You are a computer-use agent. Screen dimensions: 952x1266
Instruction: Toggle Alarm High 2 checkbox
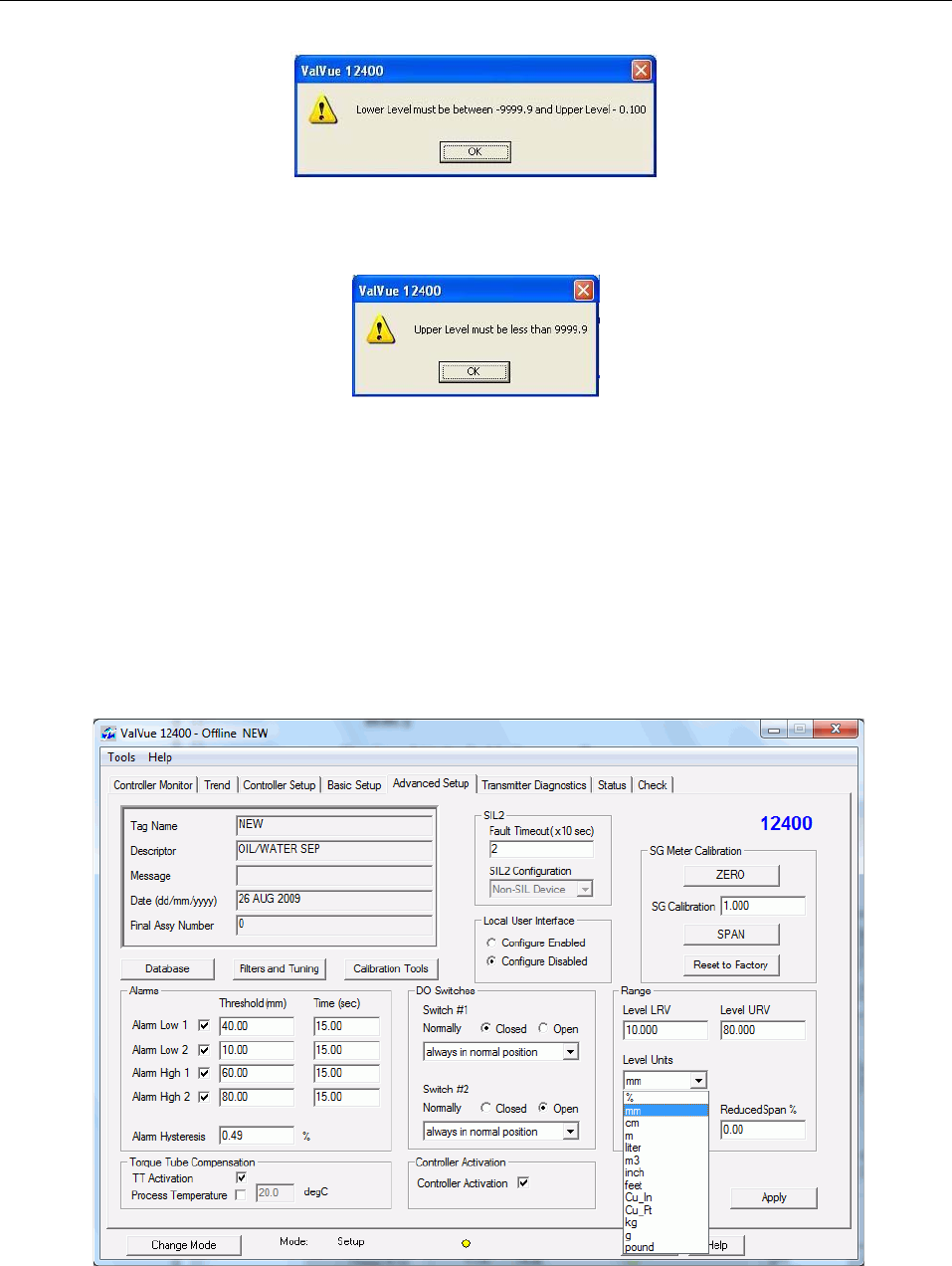click(x=204, y=1097)
